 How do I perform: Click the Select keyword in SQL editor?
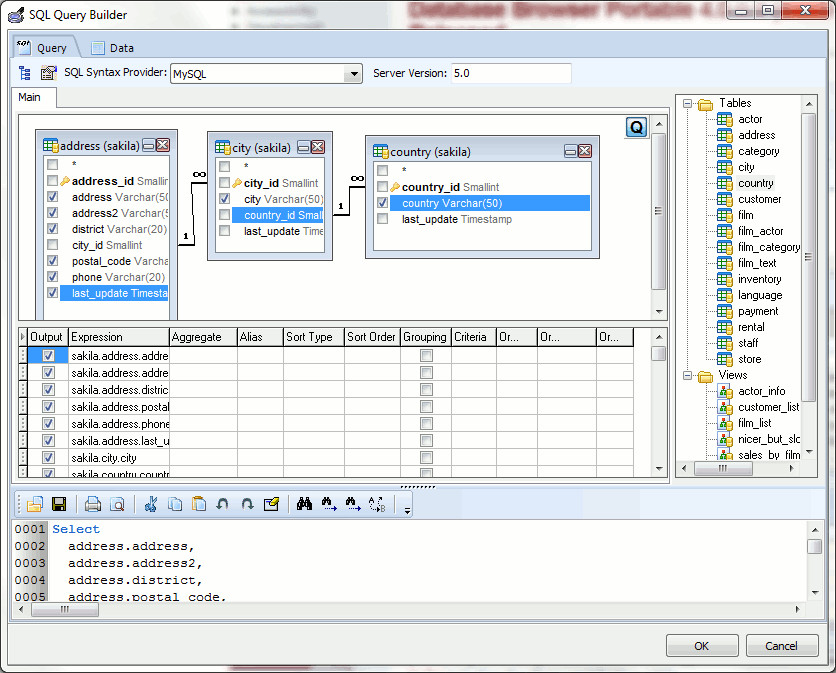76,529
